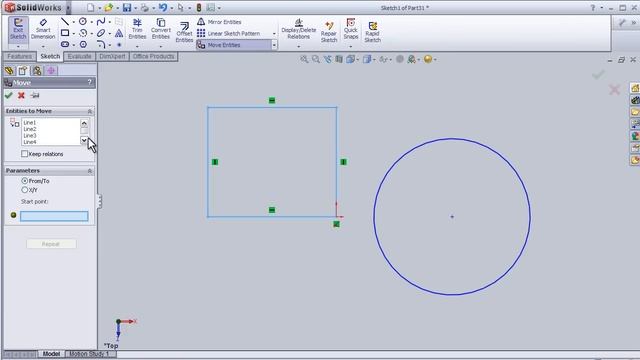Select the Centerpoint Arc tool
This screenshot has width=640, height=360.
tap(83, 33)
